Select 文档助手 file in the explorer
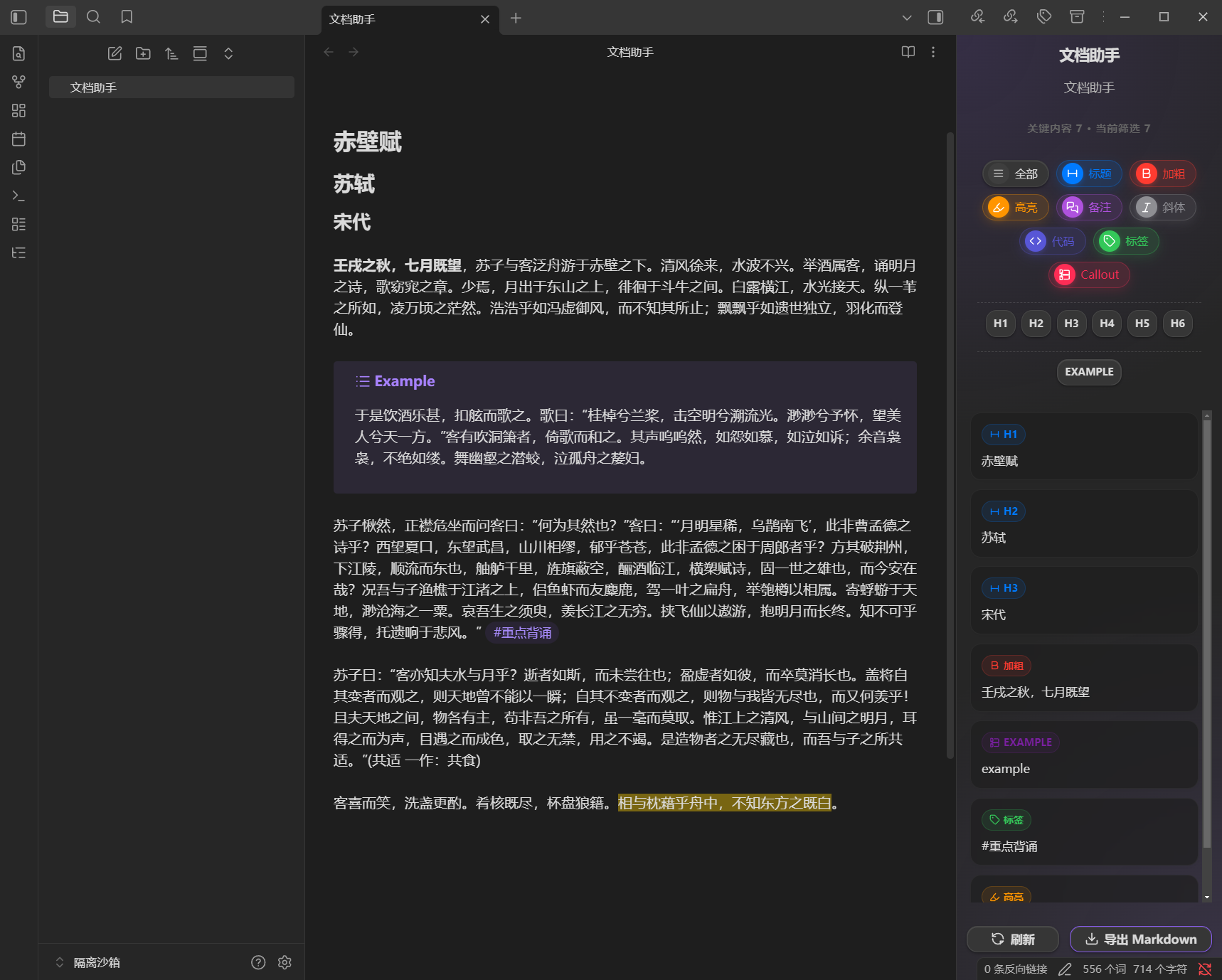This screenshot has width=1222, height=980. tap(171, 87)
